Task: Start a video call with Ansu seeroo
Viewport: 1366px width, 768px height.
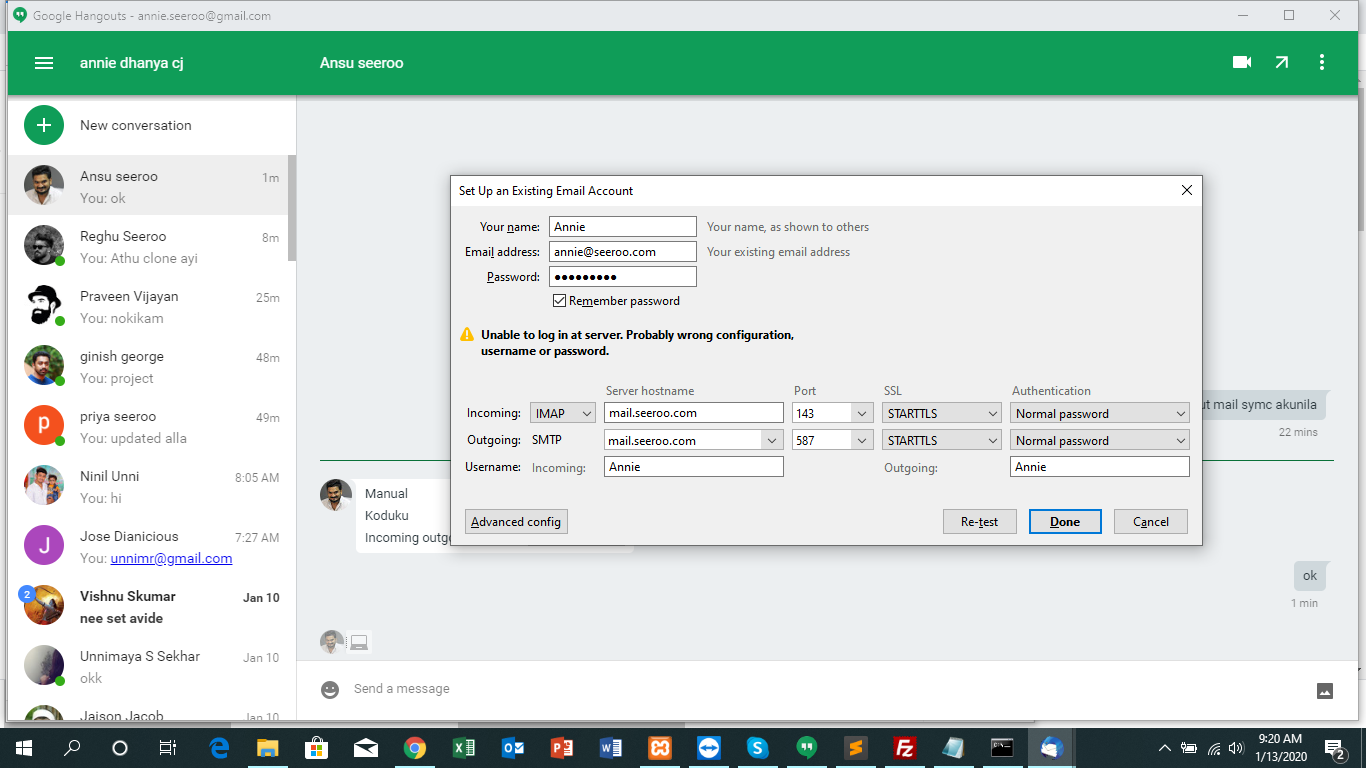Action: [1242, 62]
